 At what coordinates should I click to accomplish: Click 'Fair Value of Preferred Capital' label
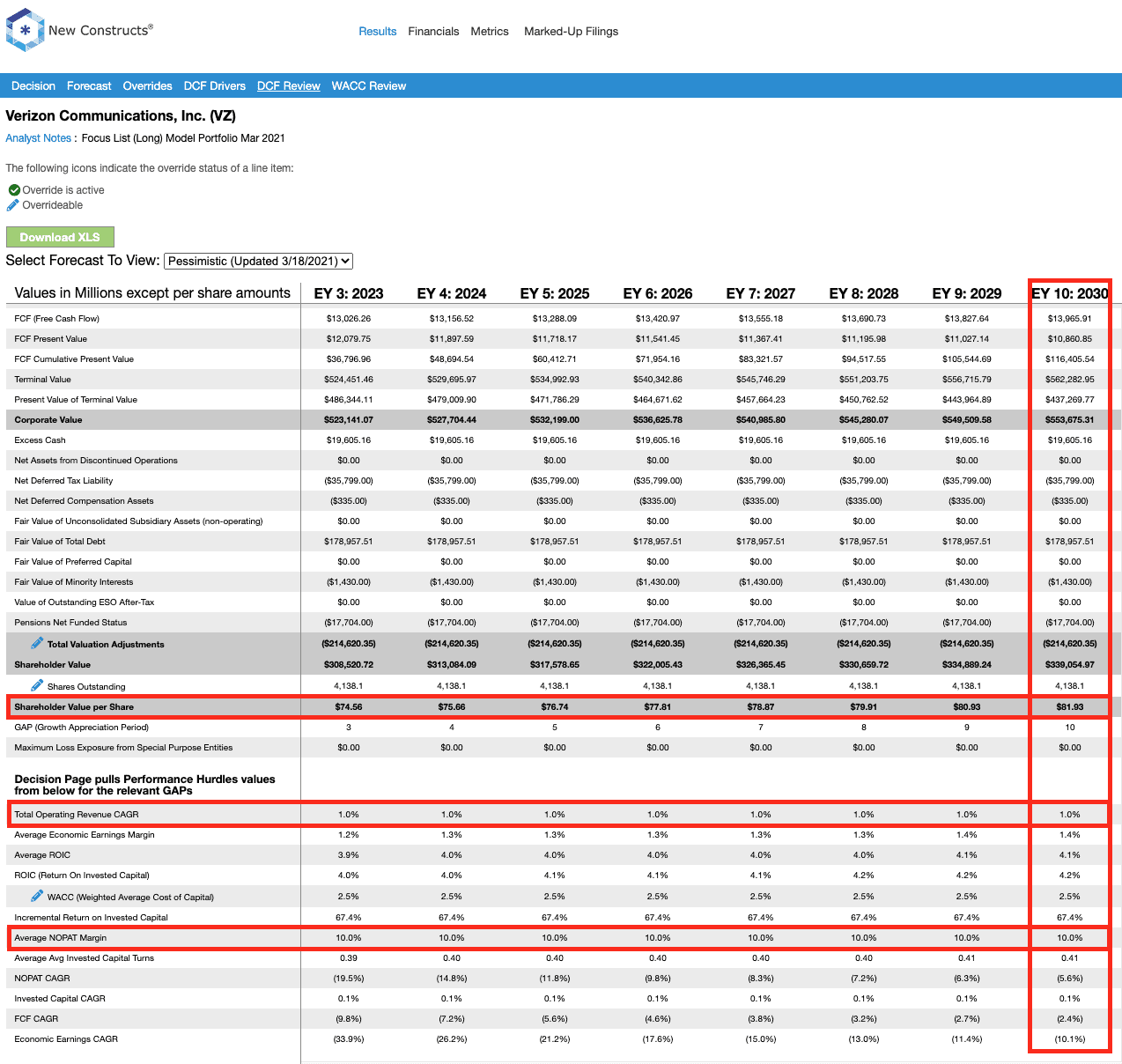point(73,562)
